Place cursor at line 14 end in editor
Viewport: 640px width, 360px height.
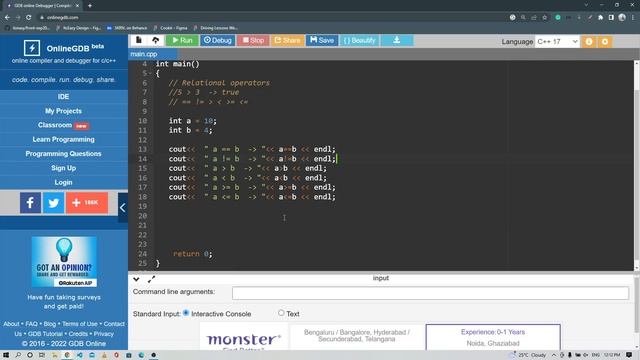tap(336, 159)
